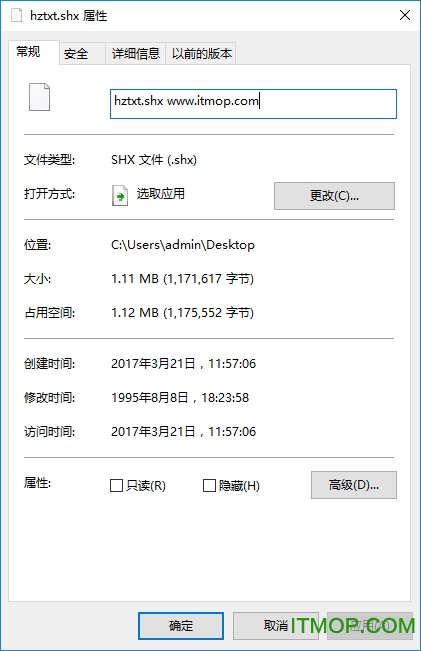Screen dimensions: 421x651
Task: Confirm with the 确定 button
Action: point(181,626)
